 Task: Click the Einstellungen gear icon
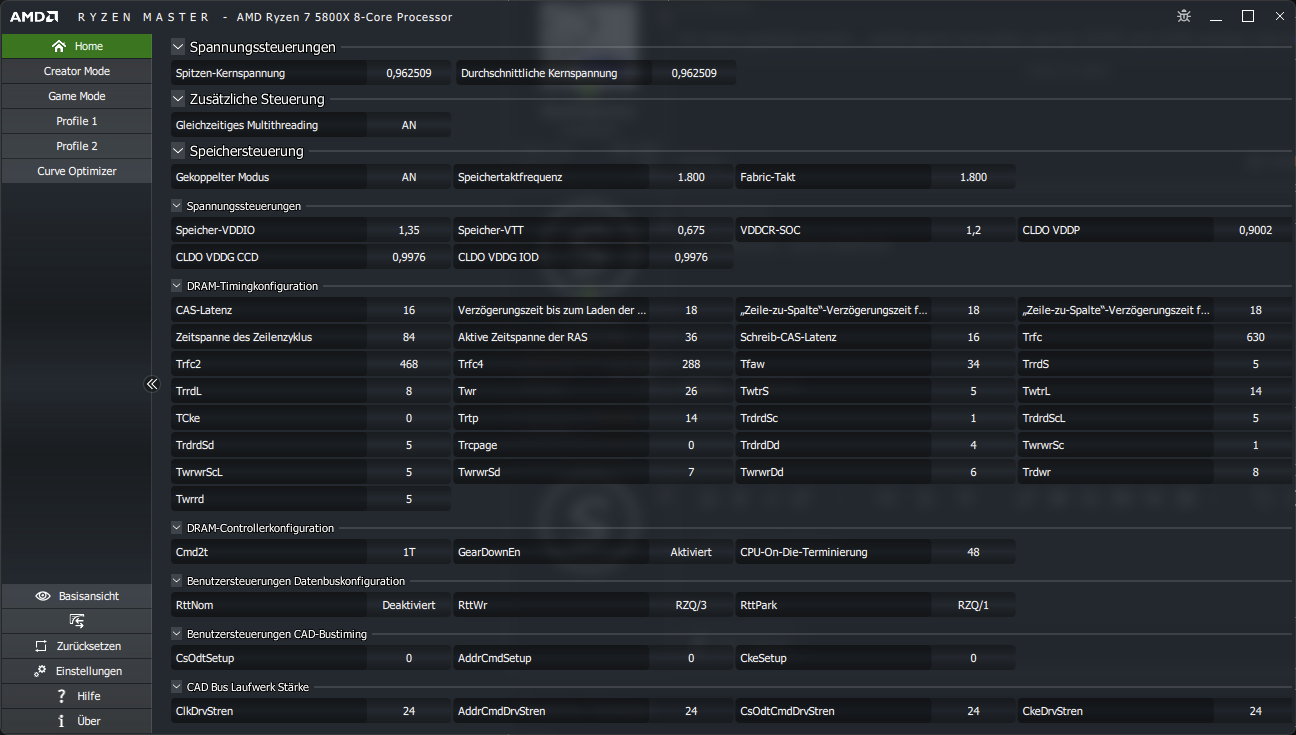click(x=39, y=671)
